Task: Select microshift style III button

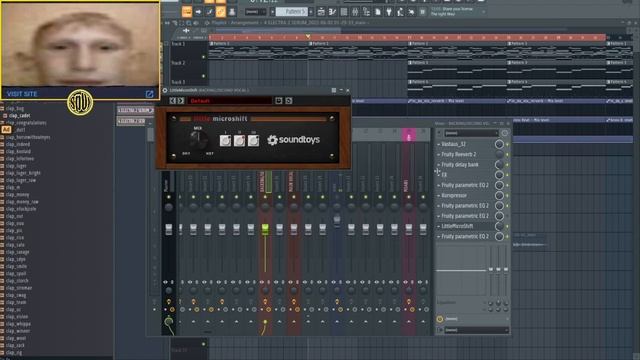Action: [x=253, y=141]
